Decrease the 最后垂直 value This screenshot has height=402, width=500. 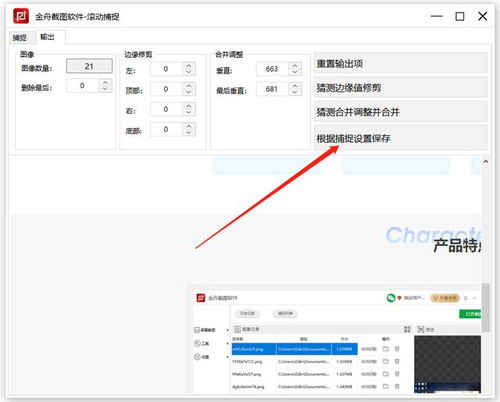coord(295,92)
